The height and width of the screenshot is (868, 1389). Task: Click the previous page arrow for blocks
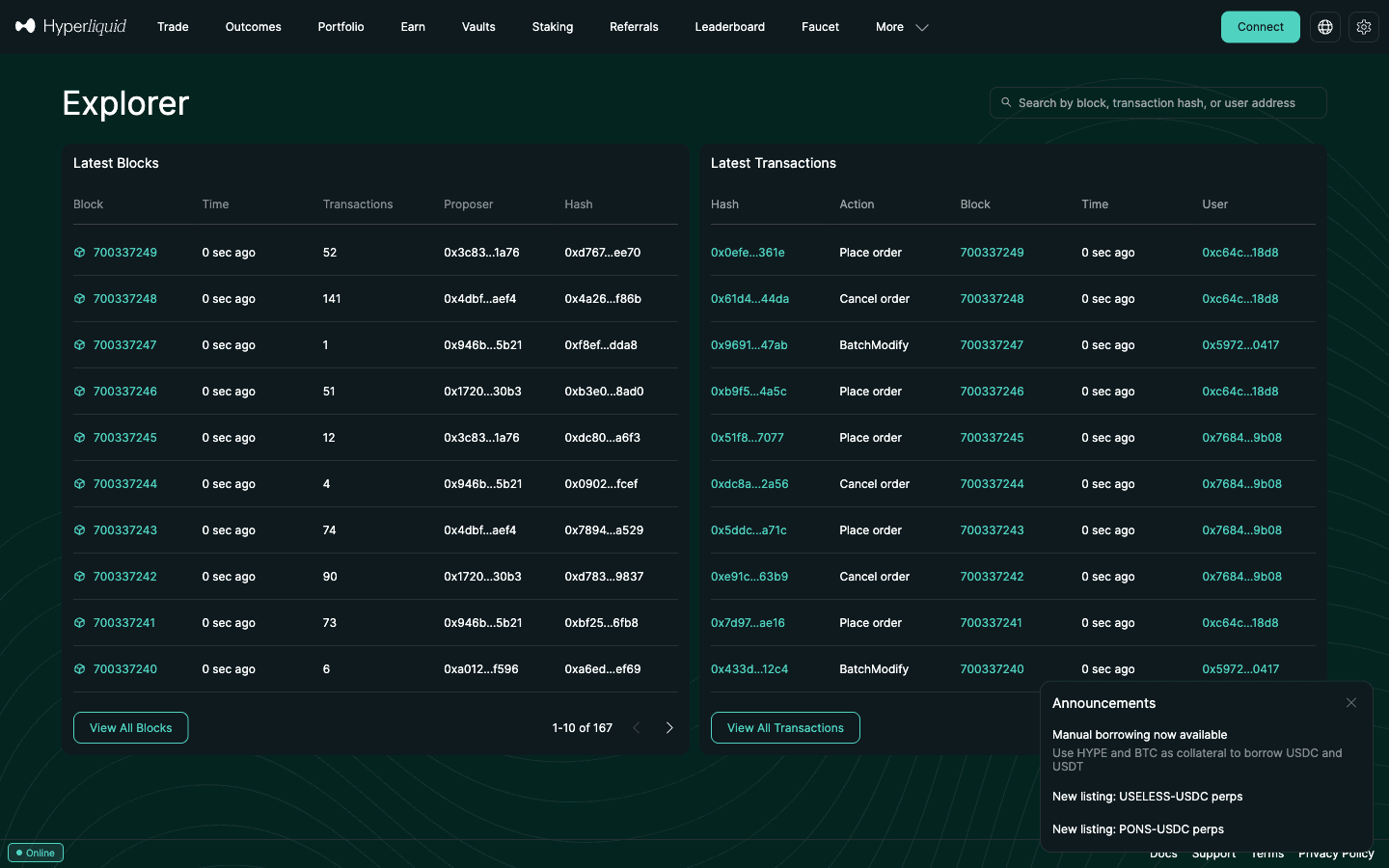click(x=637, y=728)
